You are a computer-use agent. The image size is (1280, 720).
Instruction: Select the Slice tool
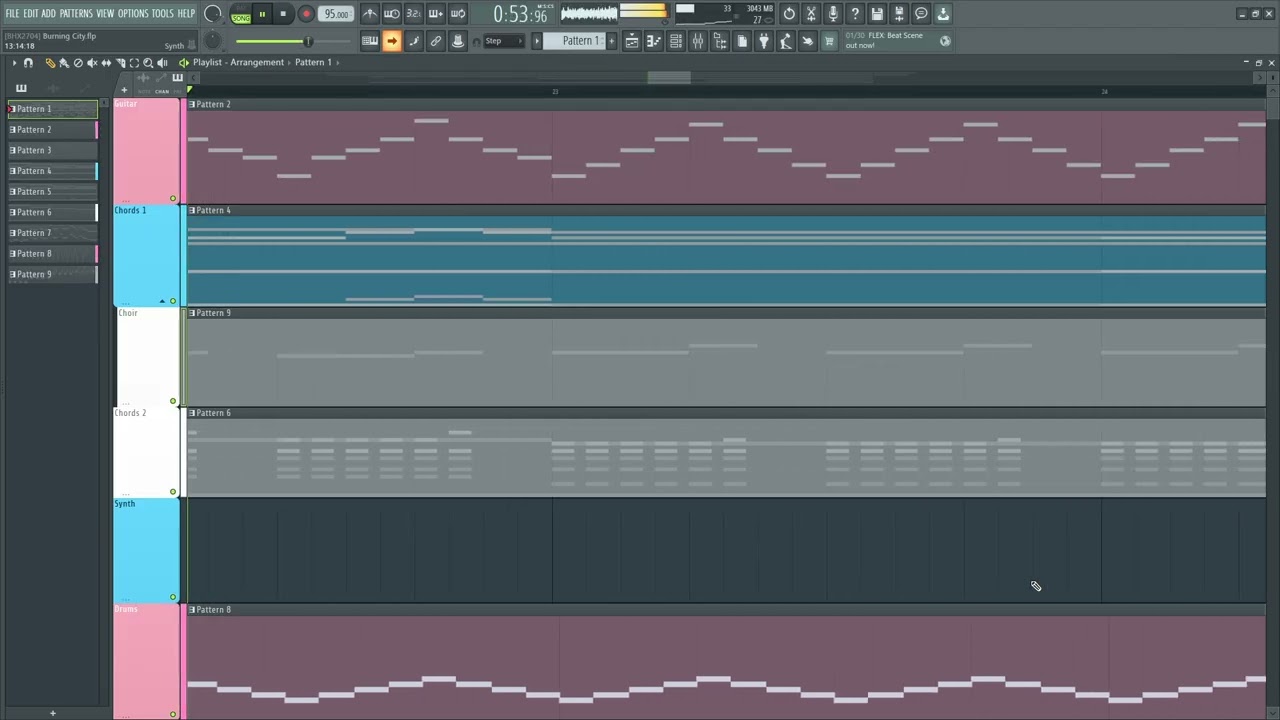tap(120, 63)
